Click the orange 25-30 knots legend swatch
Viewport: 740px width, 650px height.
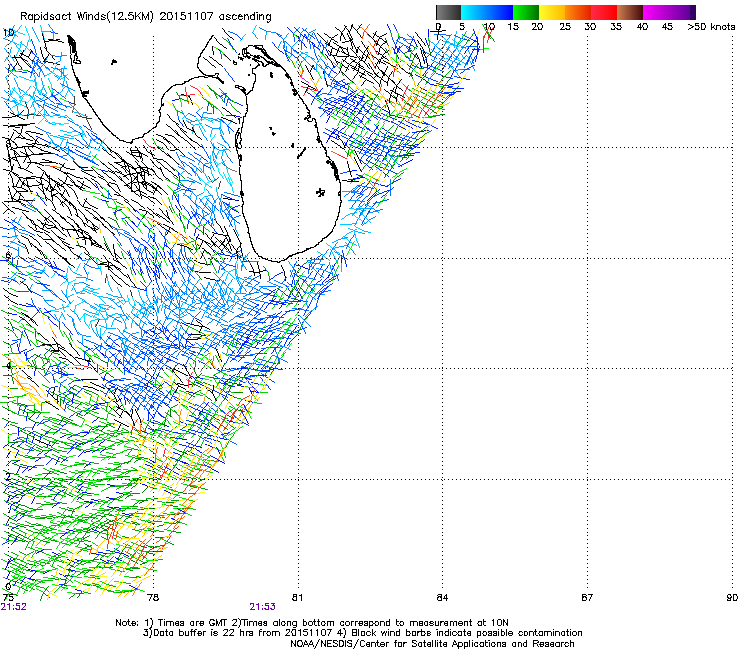578,12
